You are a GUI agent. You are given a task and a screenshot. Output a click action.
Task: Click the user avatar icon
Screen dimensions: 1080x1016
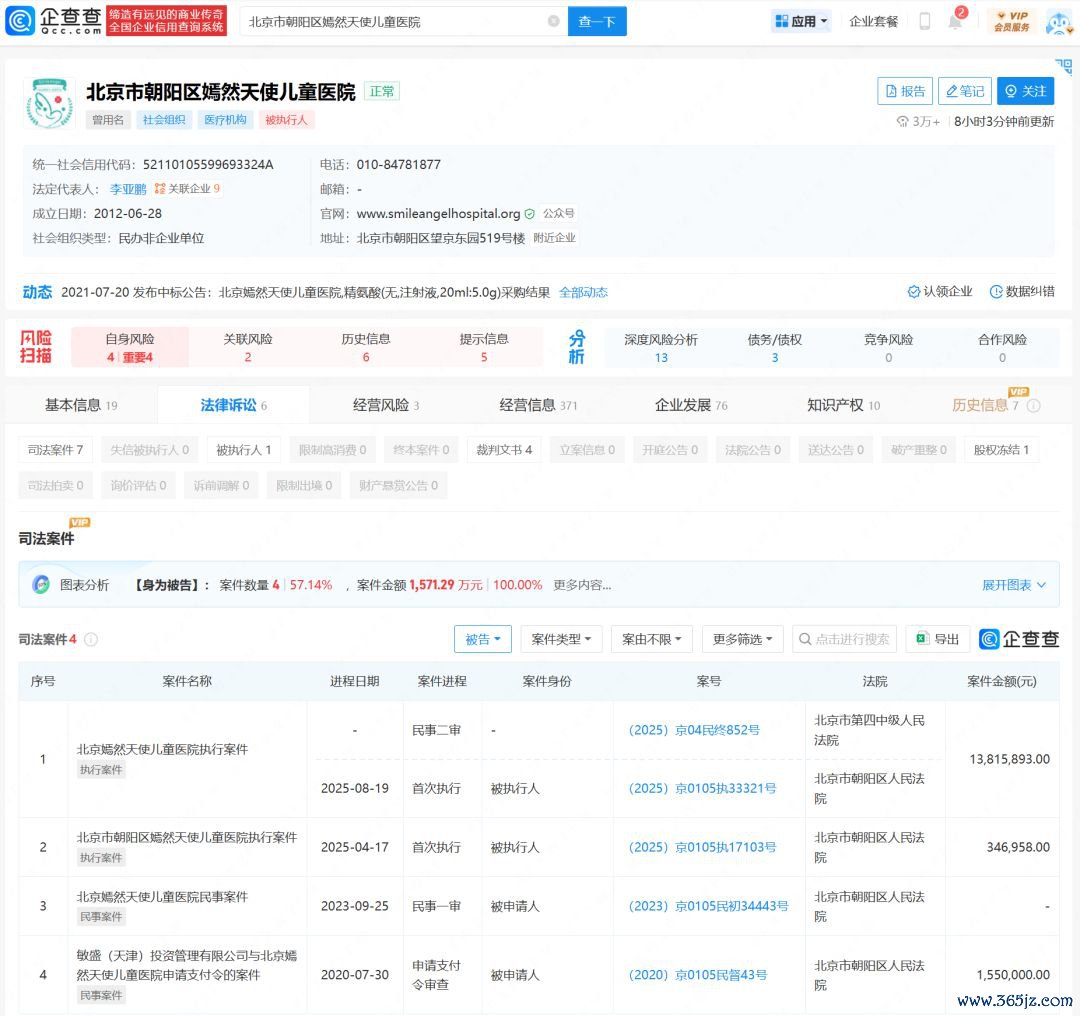[1057, 22]
